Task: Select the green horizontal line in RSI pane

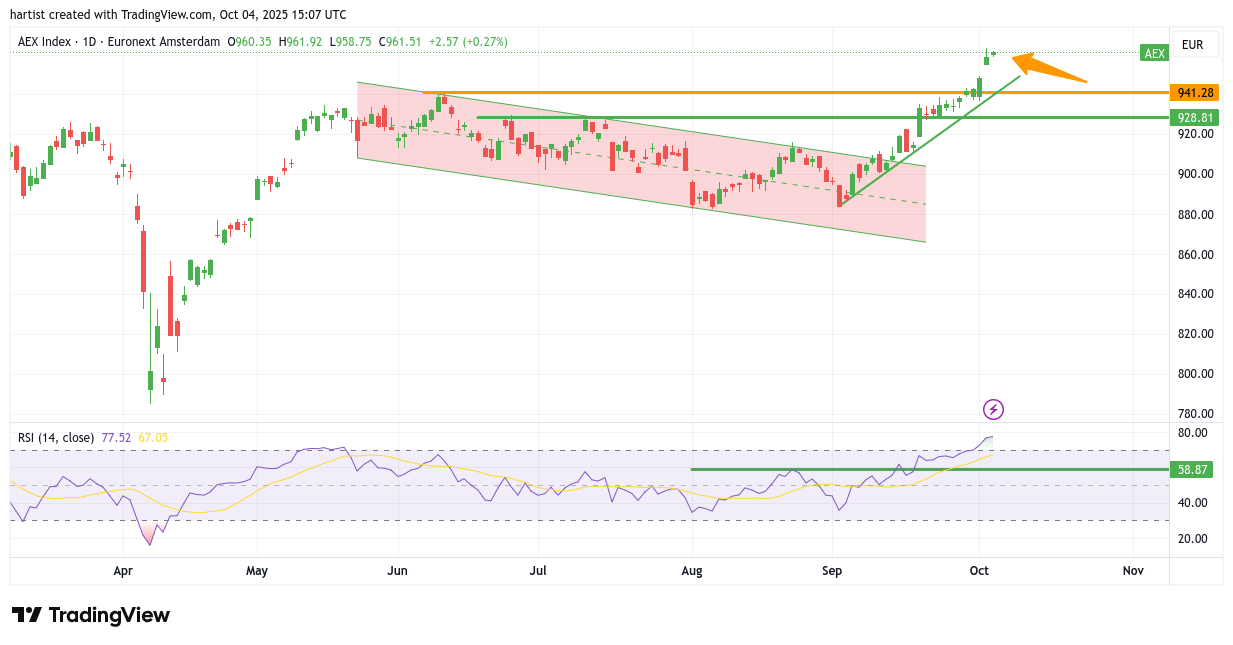Action: tap(900, 469)
